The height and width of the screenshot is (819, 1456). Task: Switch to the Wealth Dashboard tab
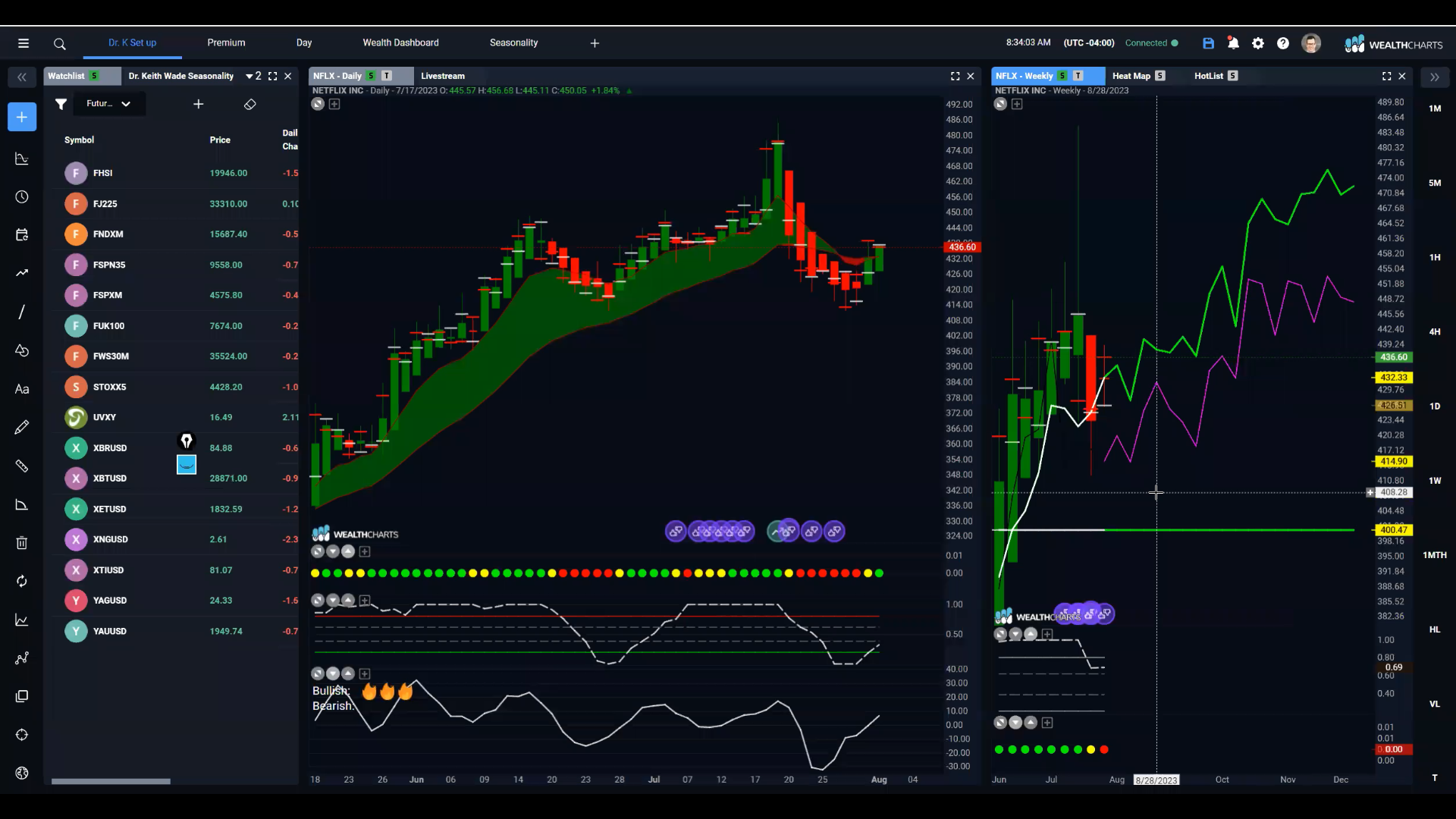coord(400,42)
